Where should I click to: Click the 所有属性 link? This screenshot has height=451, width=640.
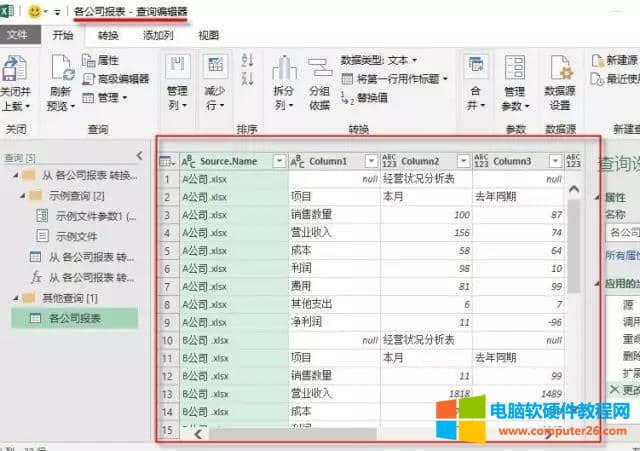[622, 255]
